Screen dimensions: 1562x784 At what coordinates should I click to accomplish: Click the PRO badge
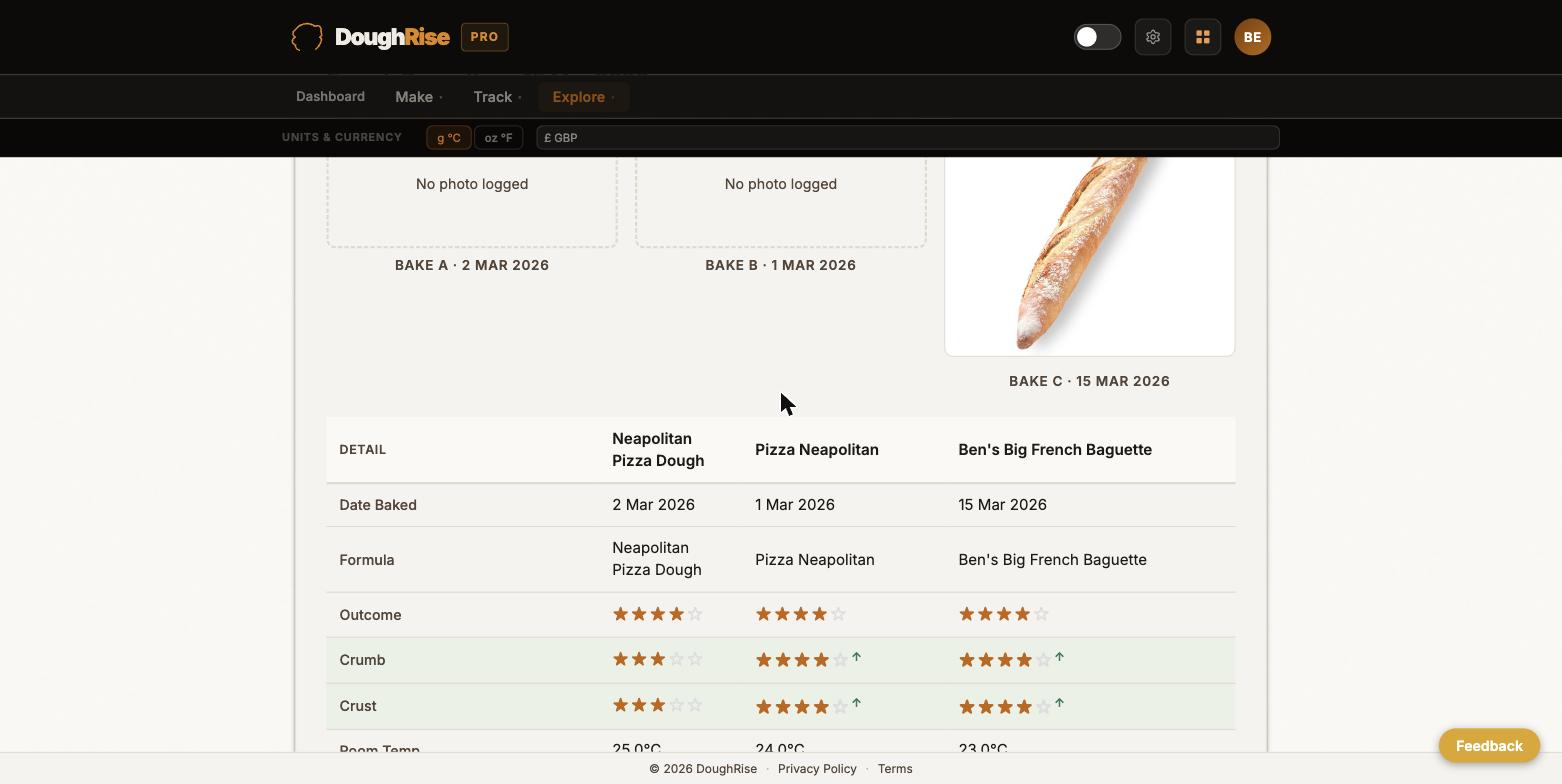point(484,37)
